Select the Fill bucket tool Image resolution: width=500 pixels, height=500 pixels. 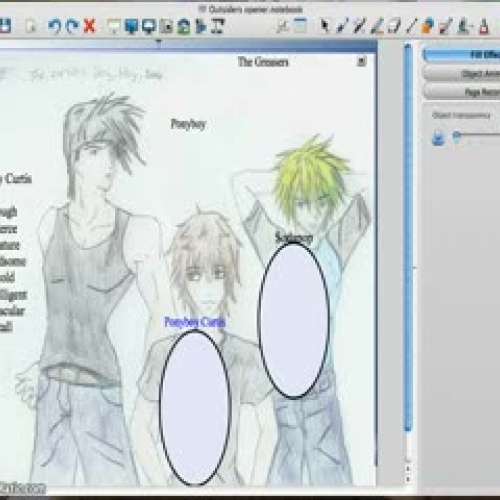(x=483, y=26)
